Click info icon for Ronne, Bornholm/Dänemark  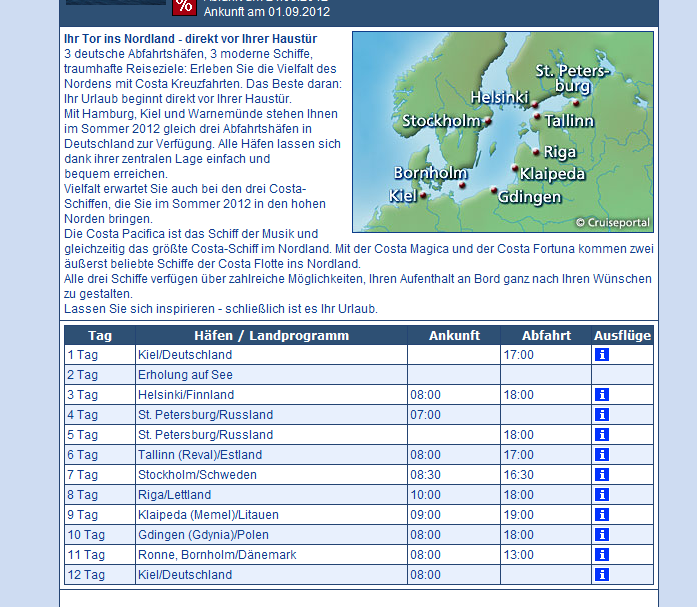(602, 555)
